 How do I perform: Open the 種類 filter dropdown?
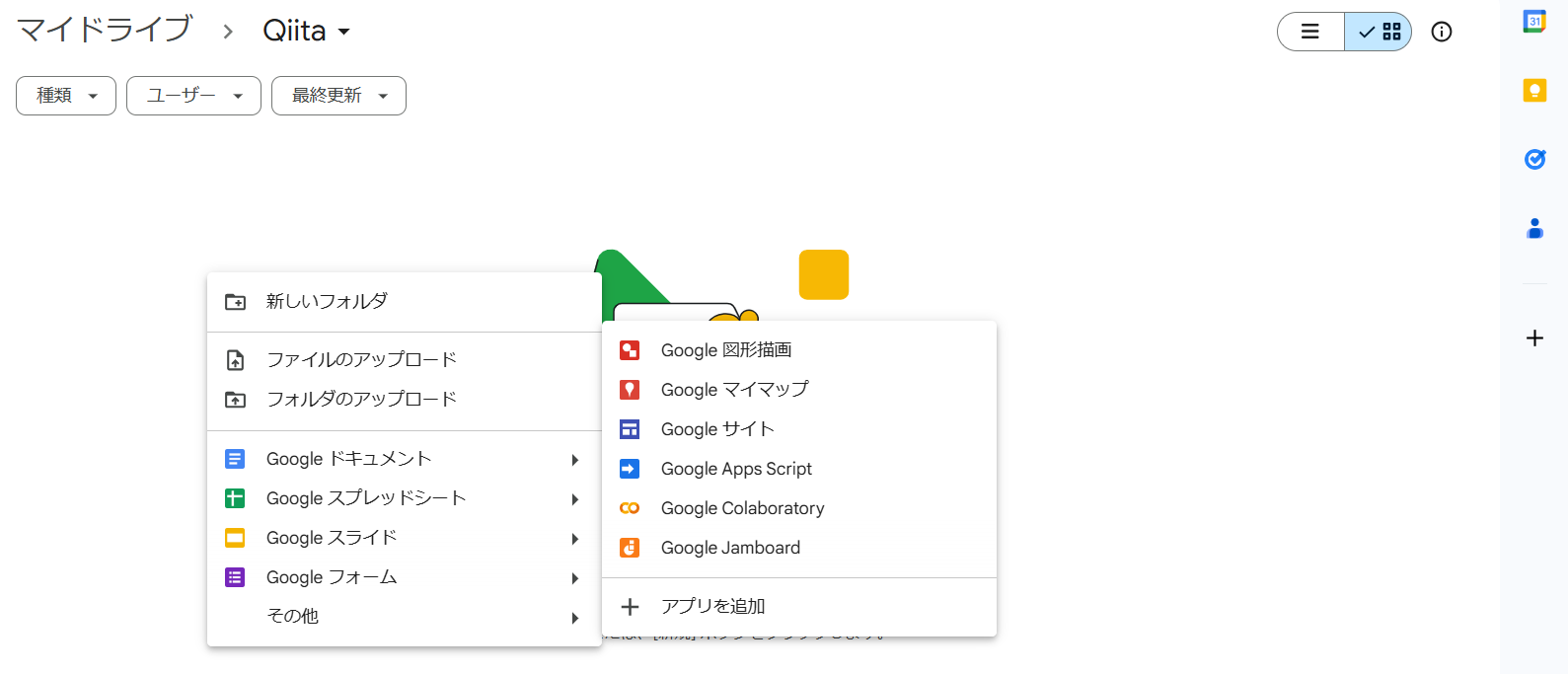pyautogui.click(x=66, y=96)
